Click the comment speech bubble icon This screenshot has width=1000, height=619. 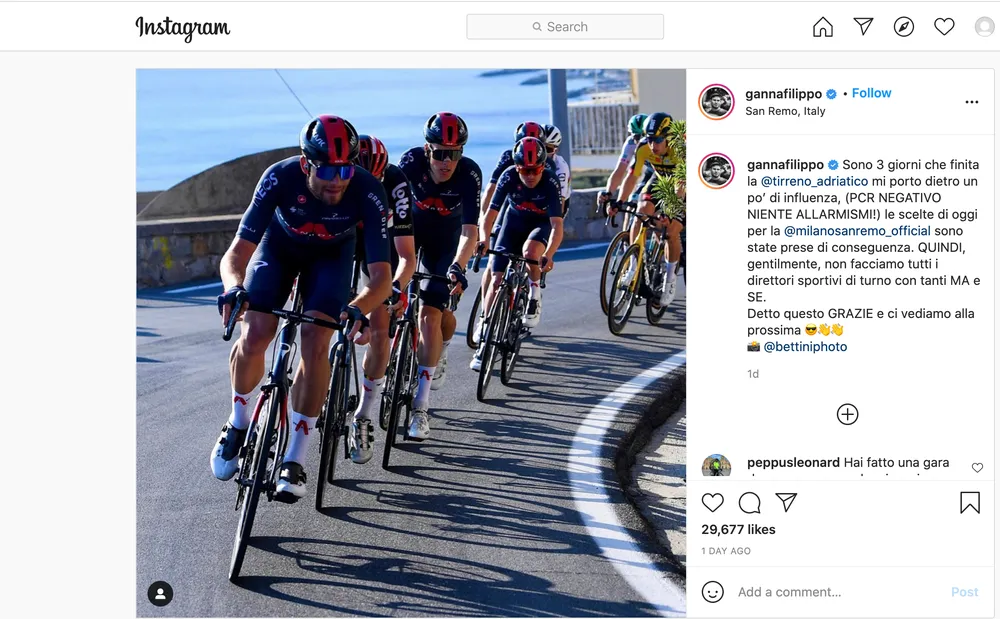tap(749, 502)
